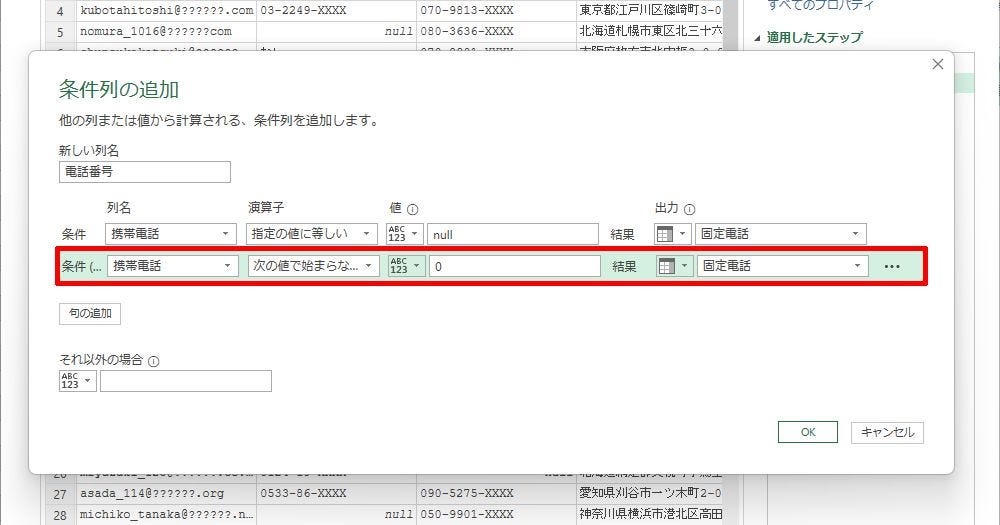Click the ABC123 type icon under それ以外の場合
Screen dimensions: 1000x525
click(x=70, y=381)
